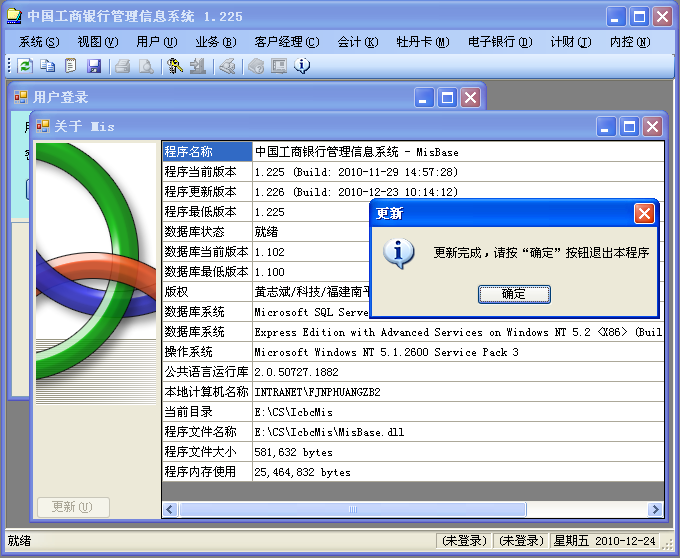Screen dimensions: 680x558
Task: Click the keys login toolbar icon
Action: click(x=175, y=66)
